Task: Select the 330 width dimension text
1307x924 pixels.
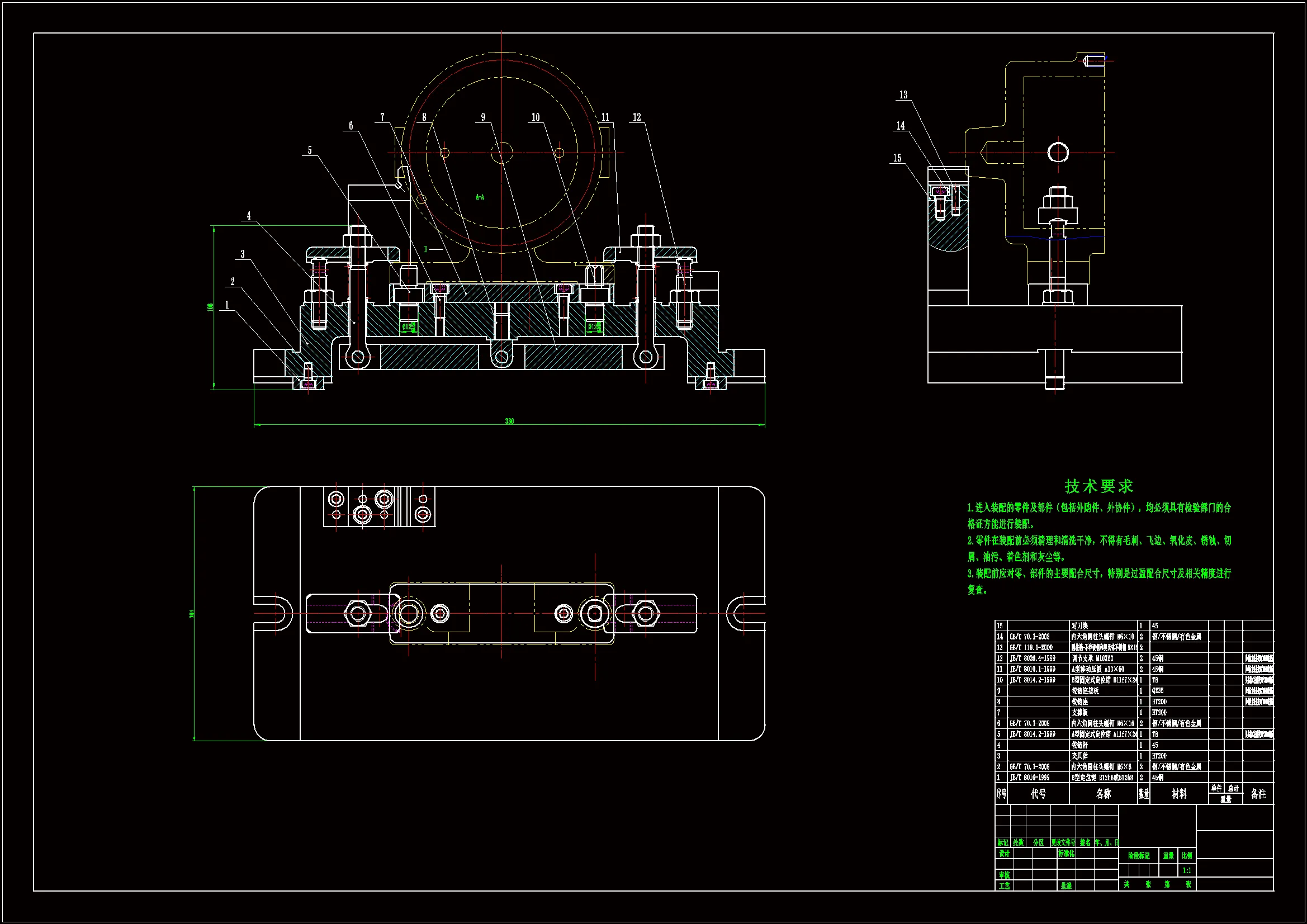Action: pyautogui.click(x=509, y=421)
